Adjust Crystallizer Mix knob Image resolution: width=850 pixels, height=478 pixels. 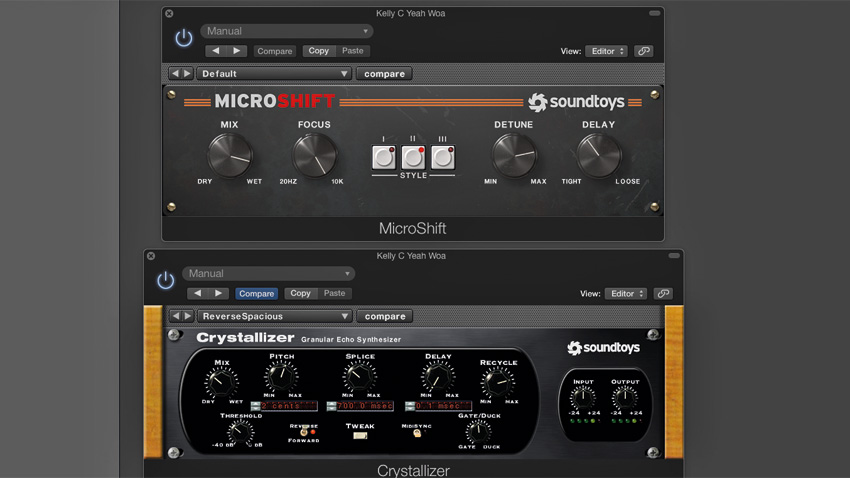point(221,382)
